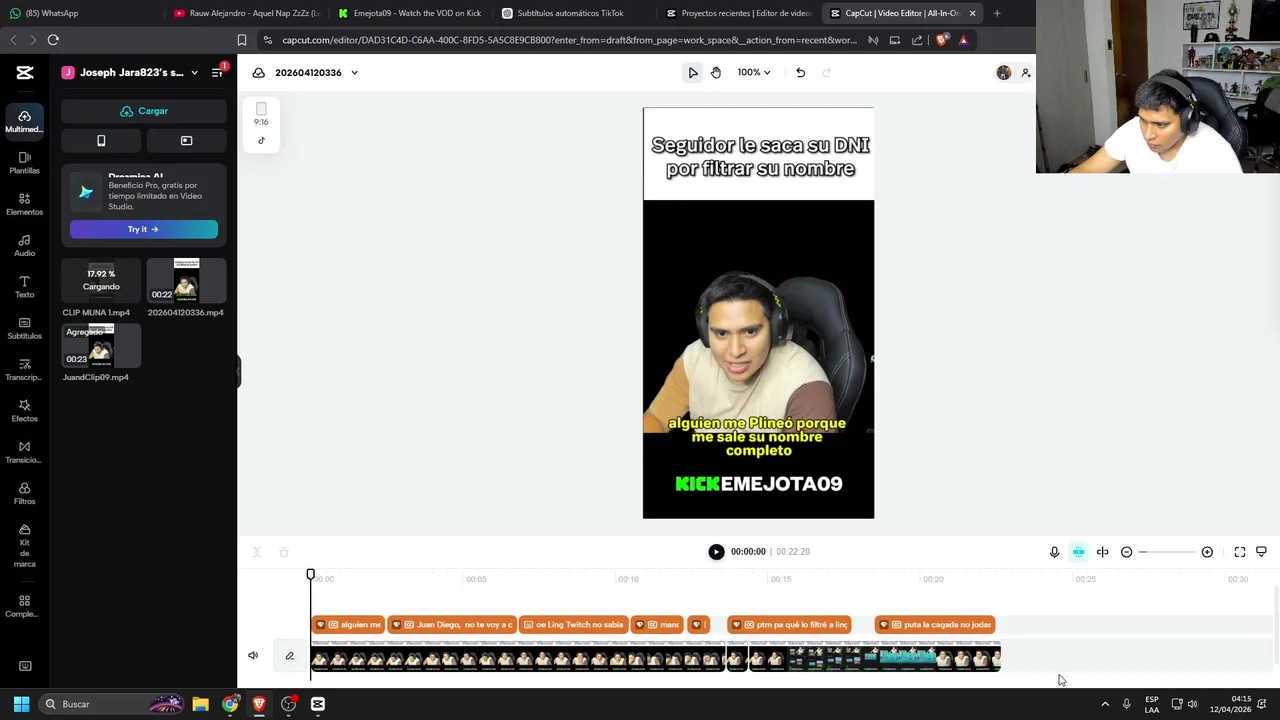Switch to Proyectos recientes editor tab
Screen dimensions: 1280x720
(738, 13)
